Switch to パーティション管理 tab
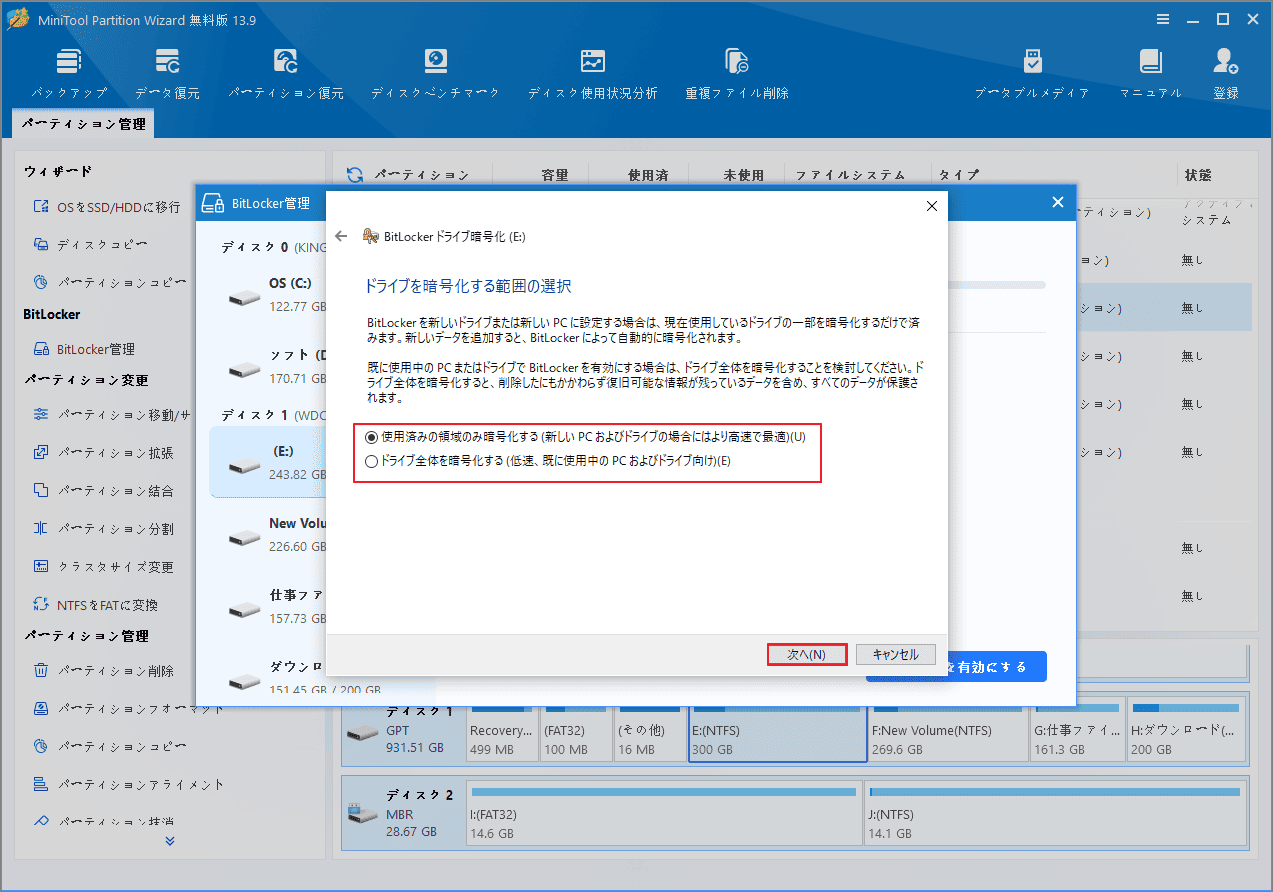Screen dimensions: 1273x892 coord(84,124)
